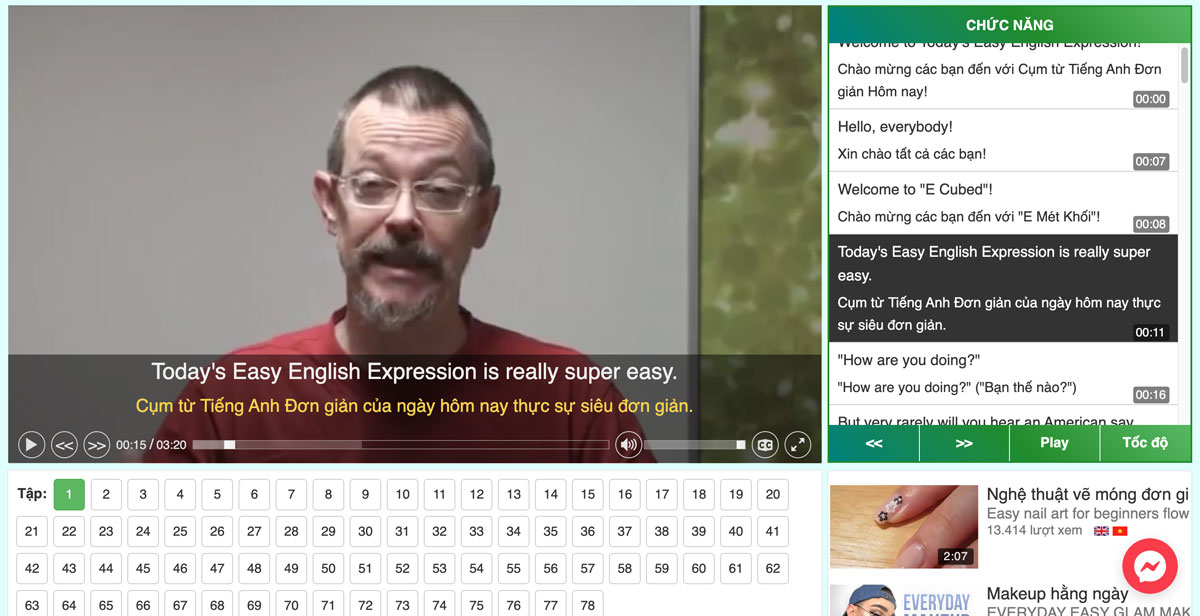
Task: Jump to 00:16 timestamp badge
Action: pos(1151,394)
